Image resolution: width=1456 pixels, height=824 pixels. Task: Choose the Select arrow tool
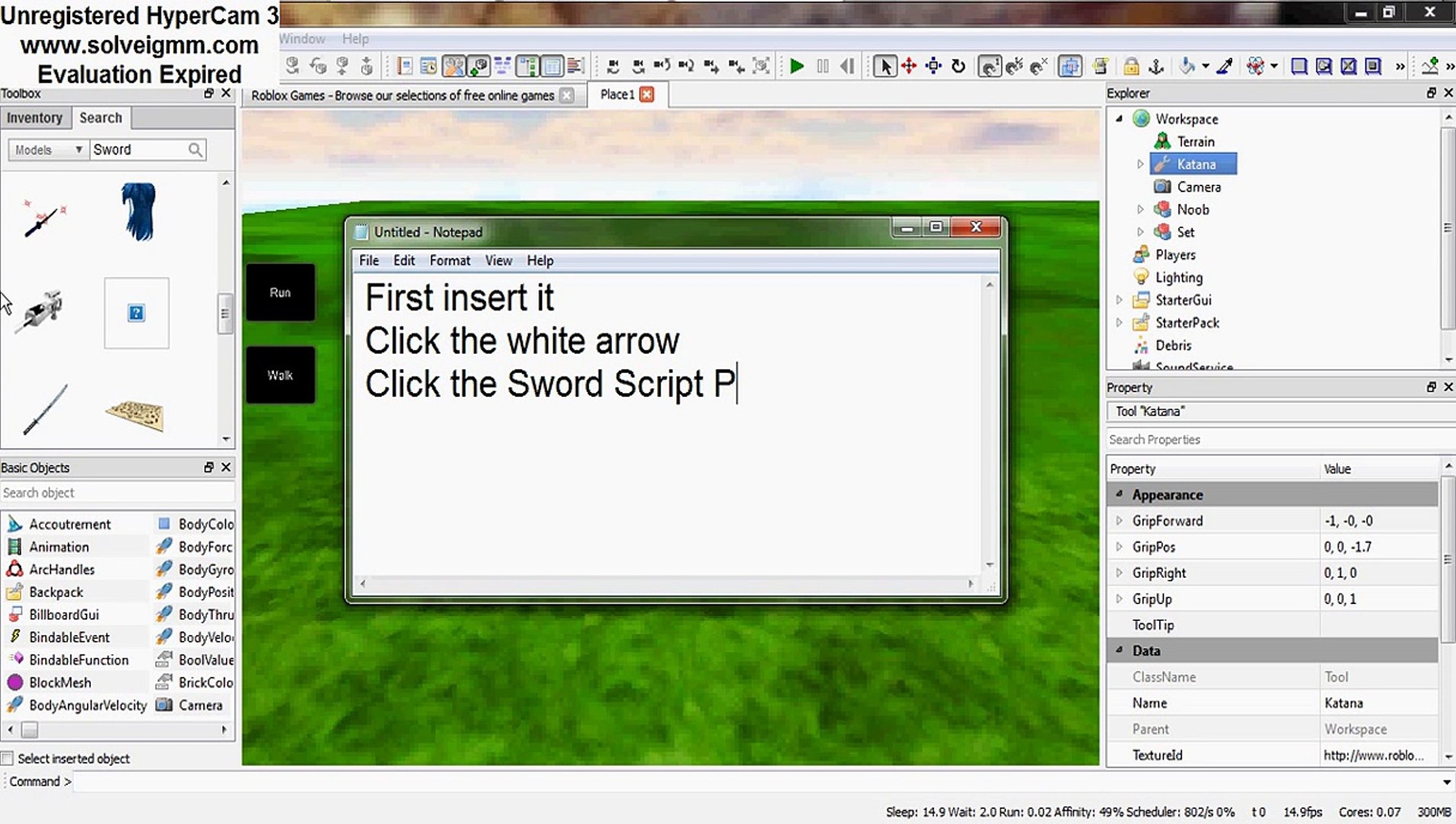click(x=884, y=66)
